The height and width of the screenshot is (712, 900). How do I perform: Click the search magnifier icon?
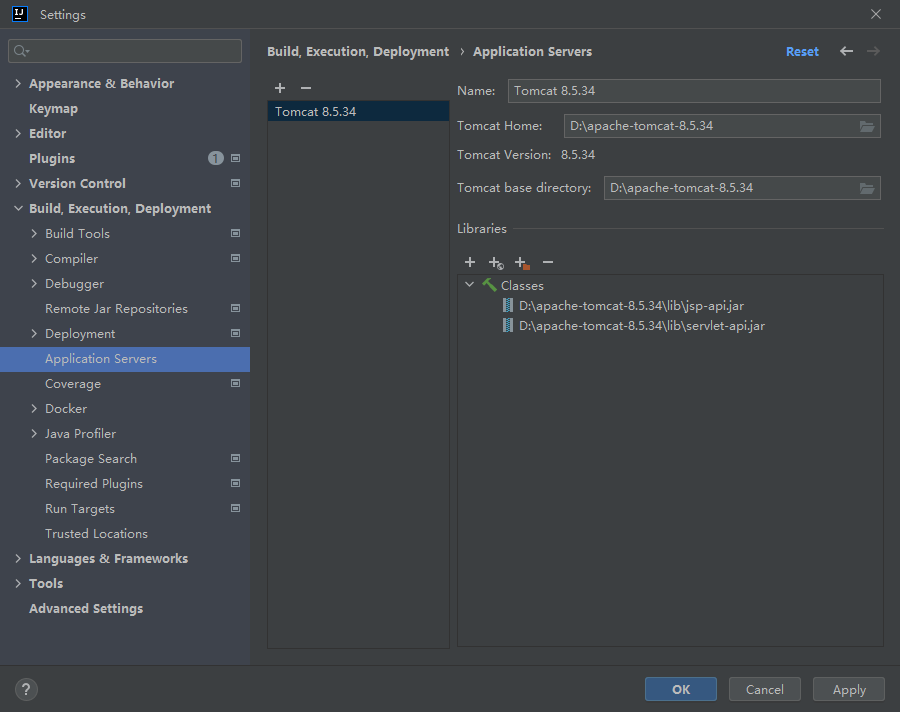(x=21, y=51)
